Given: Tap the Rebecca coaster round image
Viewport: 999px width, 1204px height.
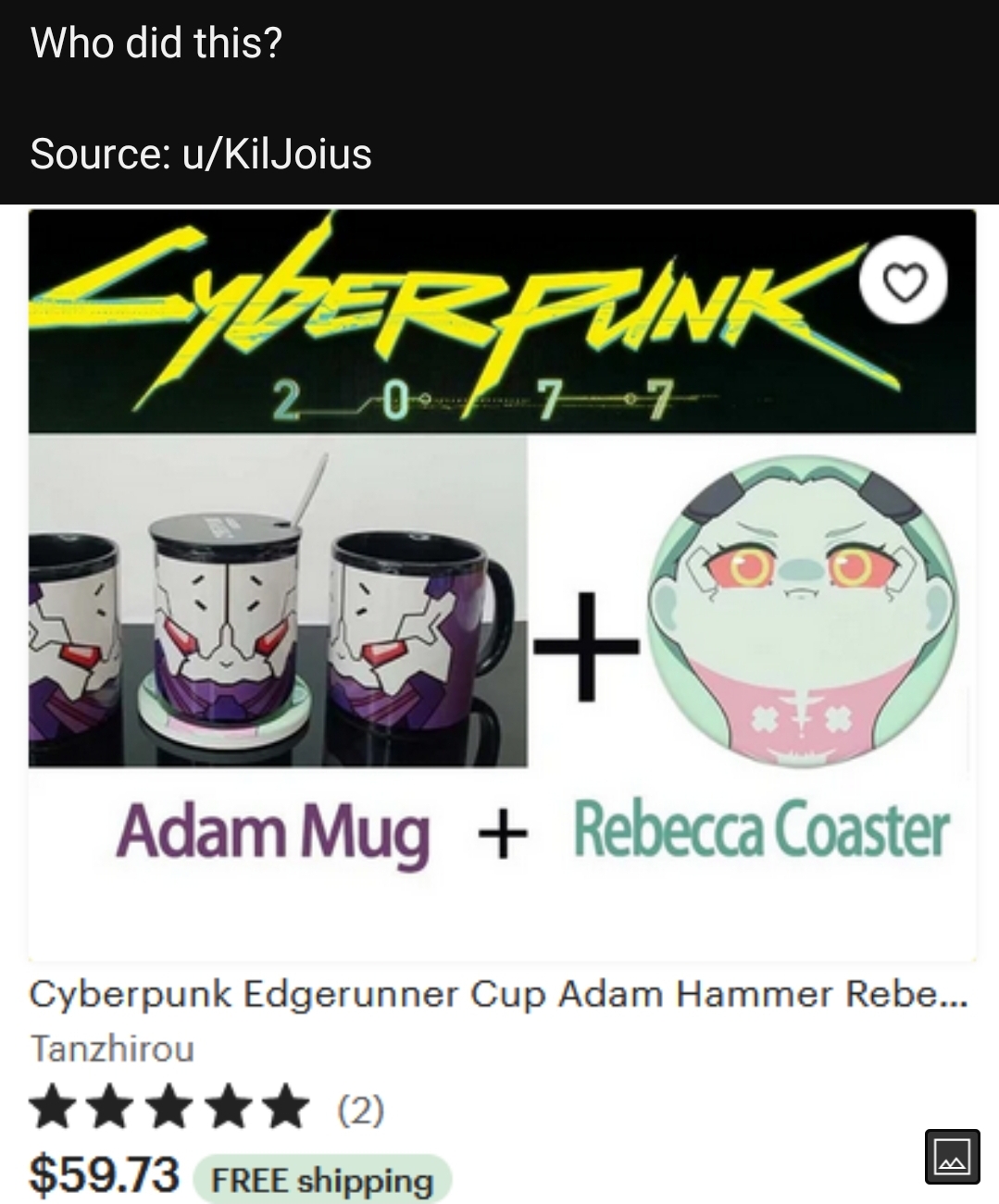Looking at the screenshot, I should (802, 612).
